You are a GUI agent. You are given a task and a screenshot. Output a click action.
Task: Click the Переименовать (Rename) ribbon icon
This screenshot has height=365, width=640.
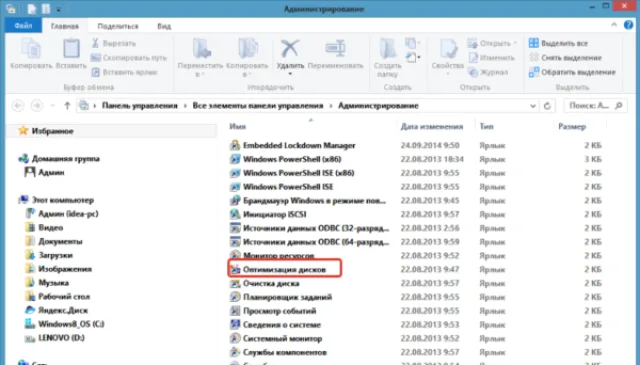point(335,49)
